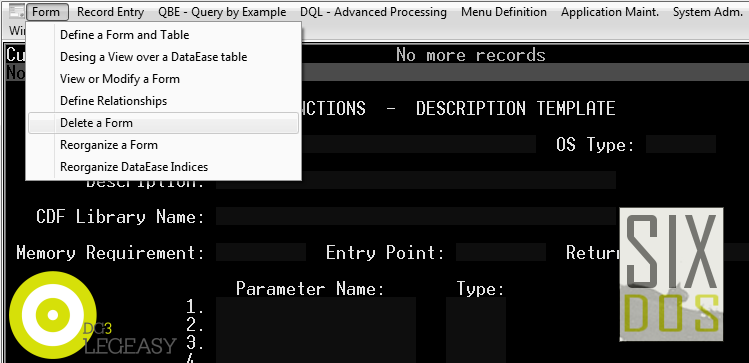Image resolution: width=749 pixels, height=363 pixels.
Task: Click the OS Type input field
Action: [681, 144]
